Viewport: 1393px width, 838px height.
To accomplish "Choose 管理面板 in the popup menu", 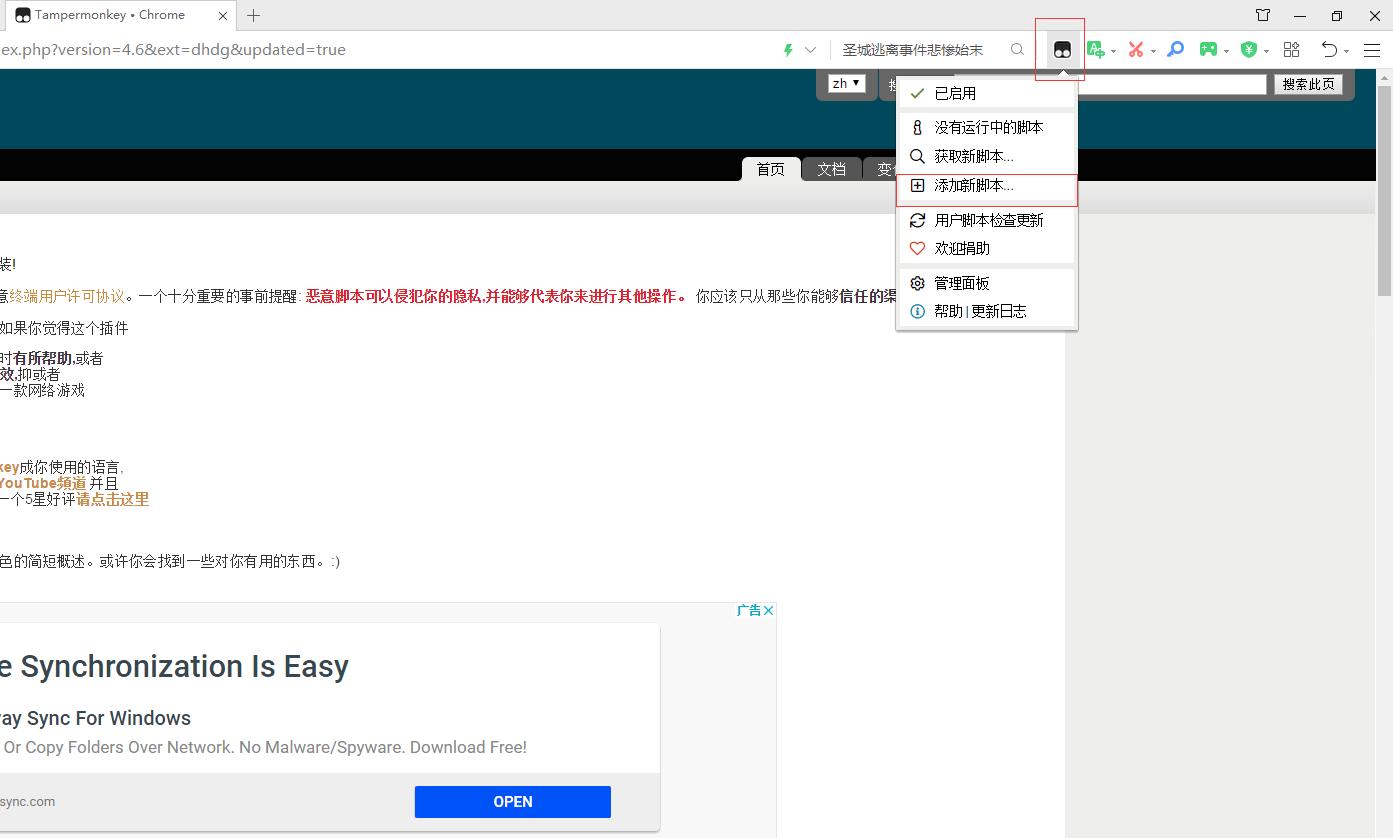I will pos(961,283).
